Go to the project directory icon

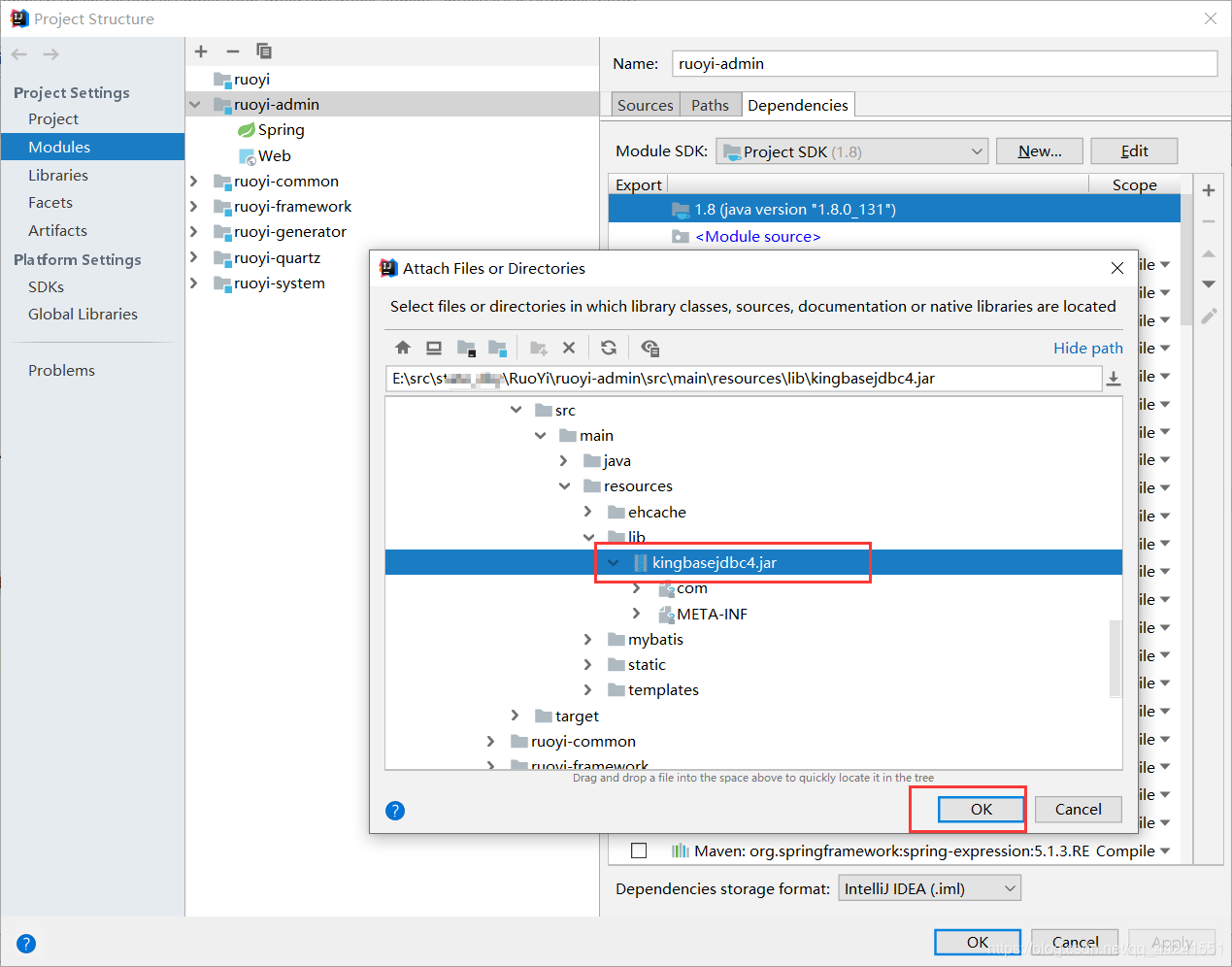pos(466,348)
